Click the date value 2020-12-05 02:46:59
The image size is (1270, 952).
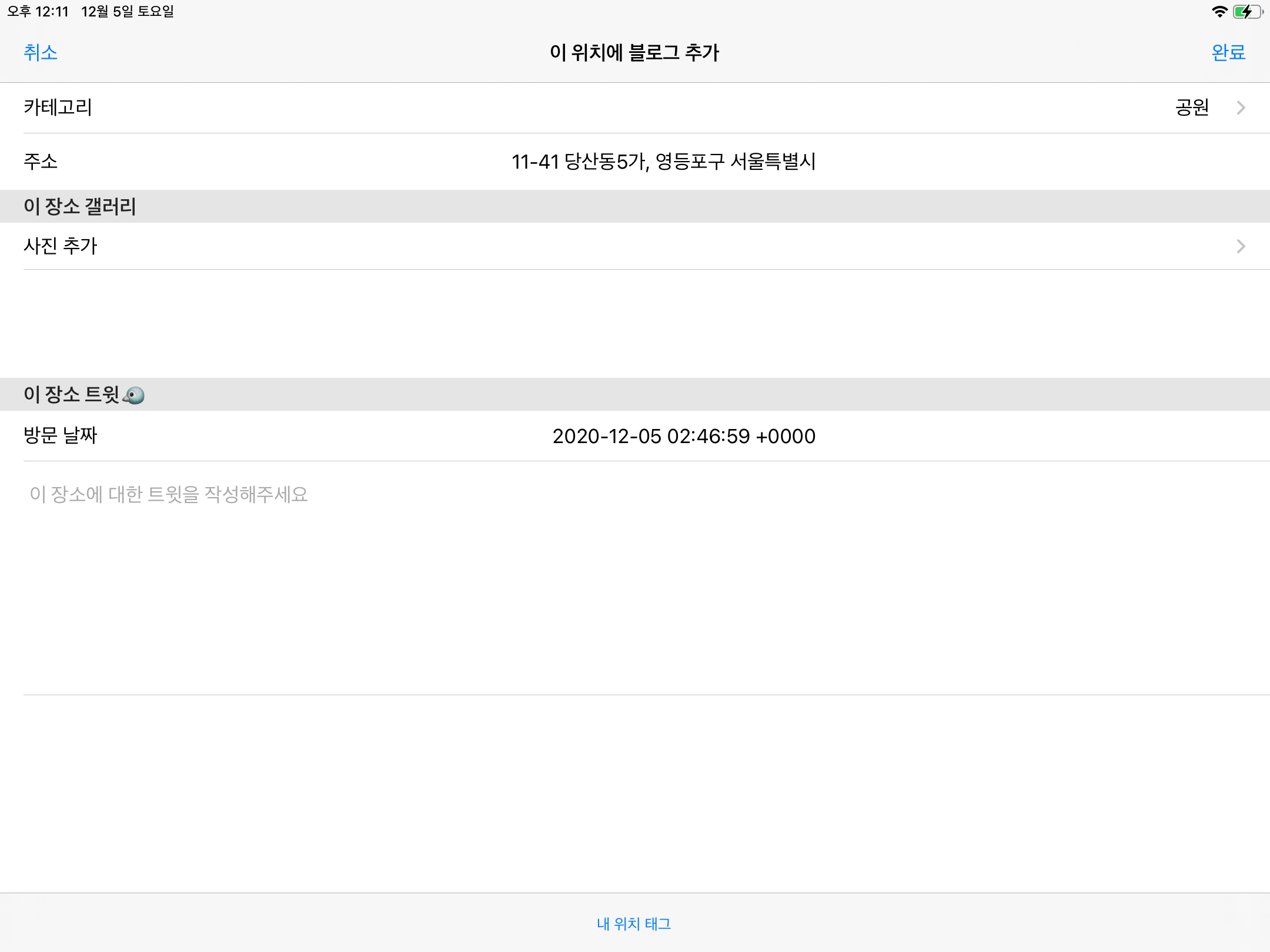point(684,436)
